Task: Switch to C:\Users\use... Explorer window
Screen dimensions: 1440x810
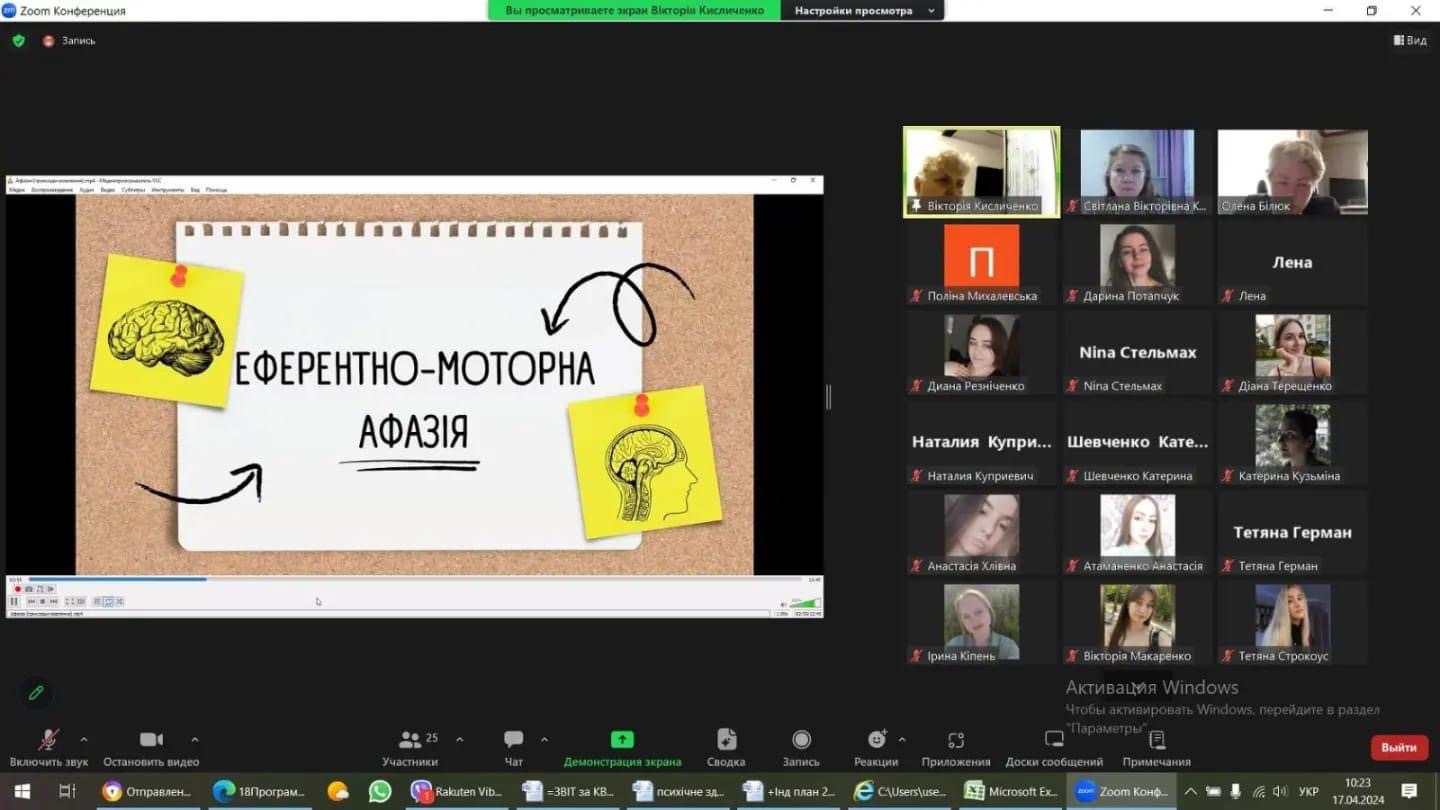Action: tap(901, 791)
